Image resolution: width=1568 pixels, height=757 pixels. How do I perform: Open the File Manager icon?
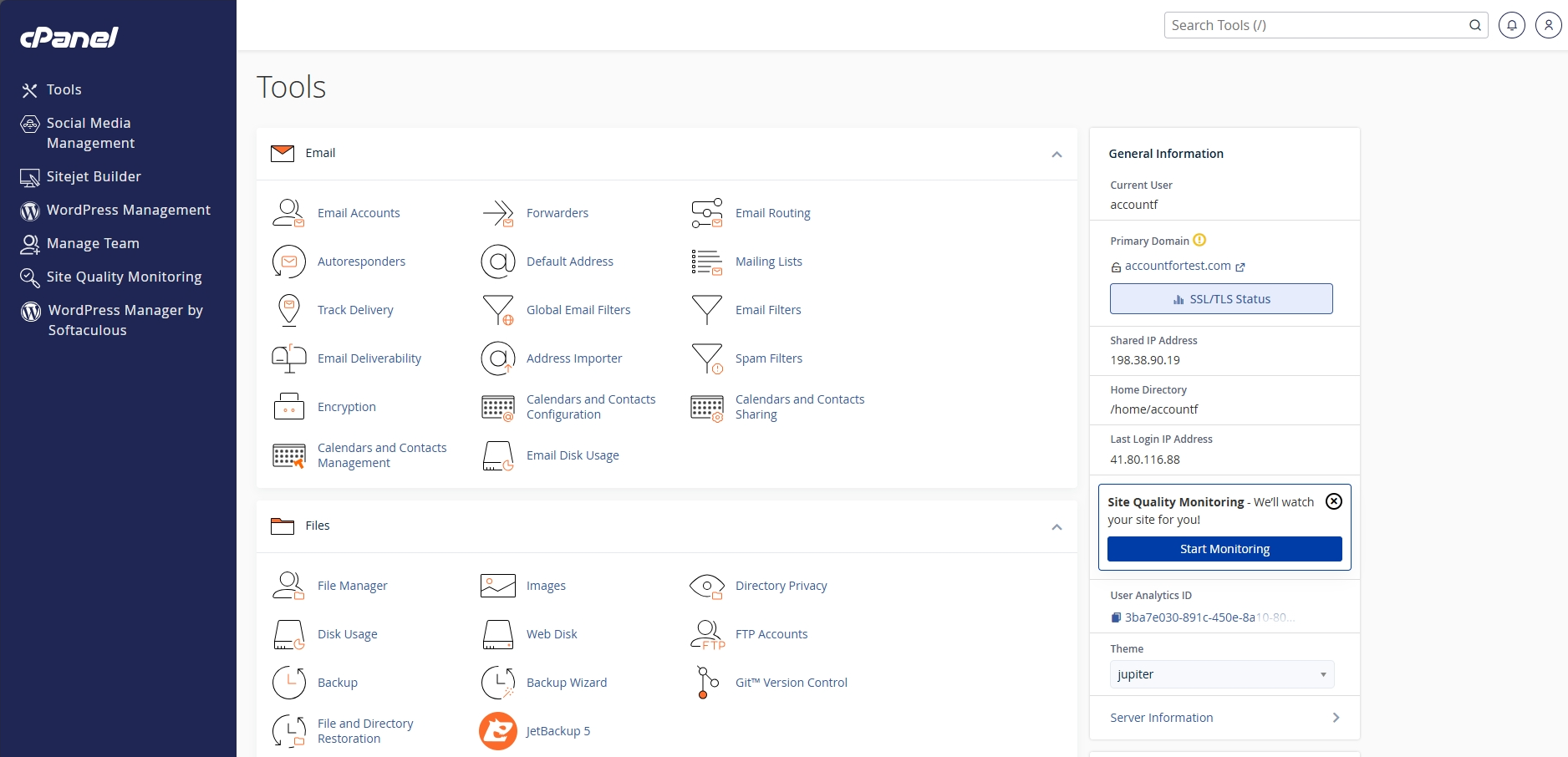coord(288,586)
